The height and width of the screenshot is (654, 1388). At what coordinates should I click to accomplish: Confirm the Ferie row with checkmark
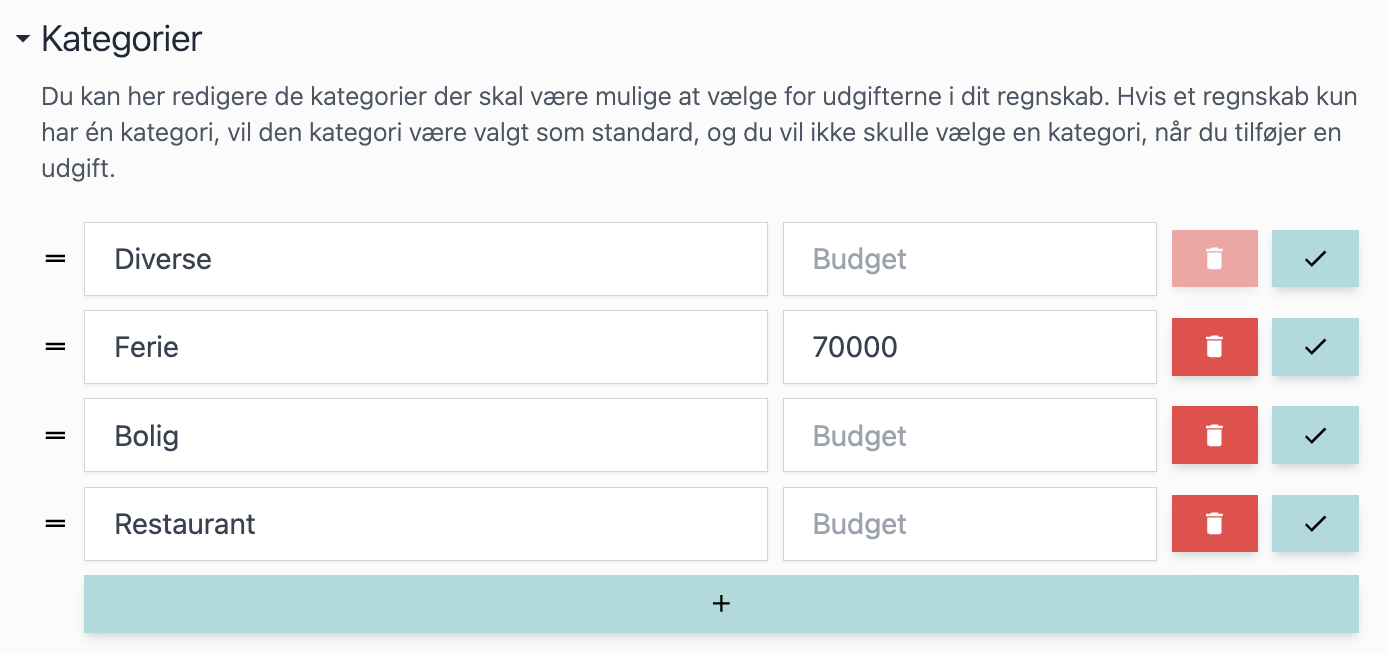point(1315,347)
